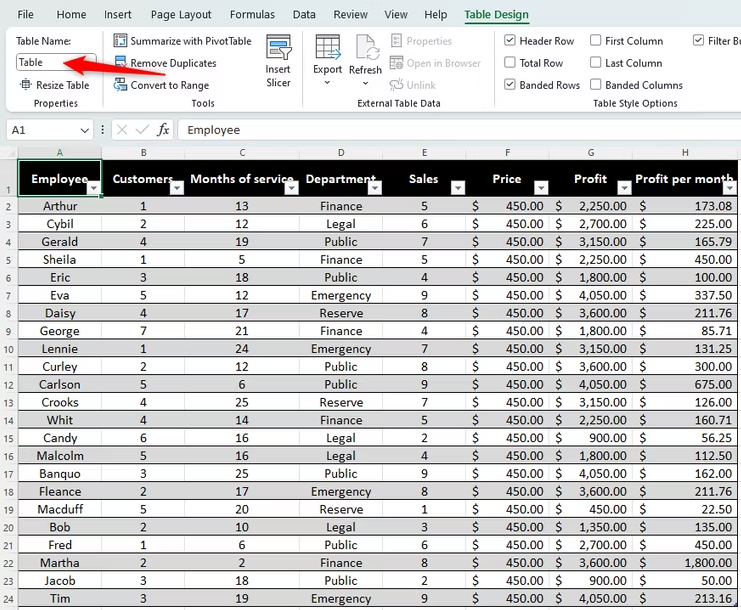The width and height of the screenshot is (741, 610).
Task: Enable the Total Row checkbox
Action: [509, 62]
